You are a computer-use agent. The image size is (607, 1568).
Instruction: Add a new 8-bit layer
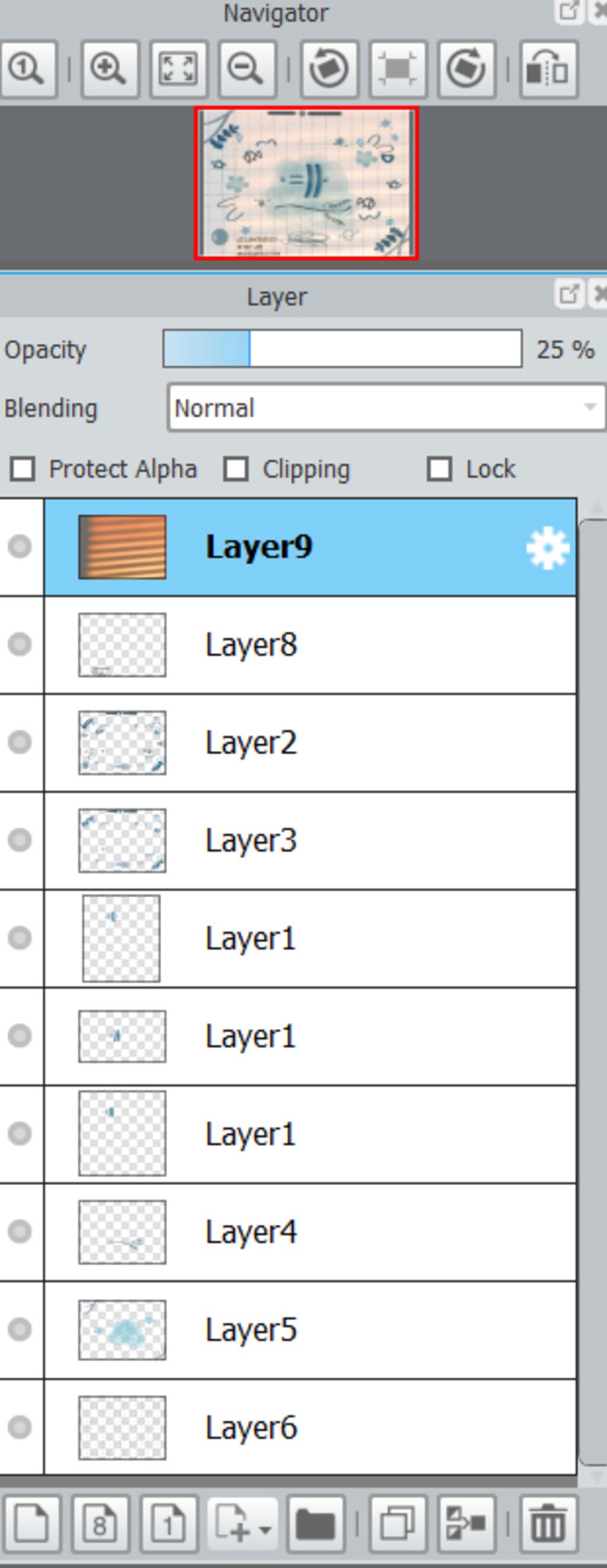point(100,1523)
